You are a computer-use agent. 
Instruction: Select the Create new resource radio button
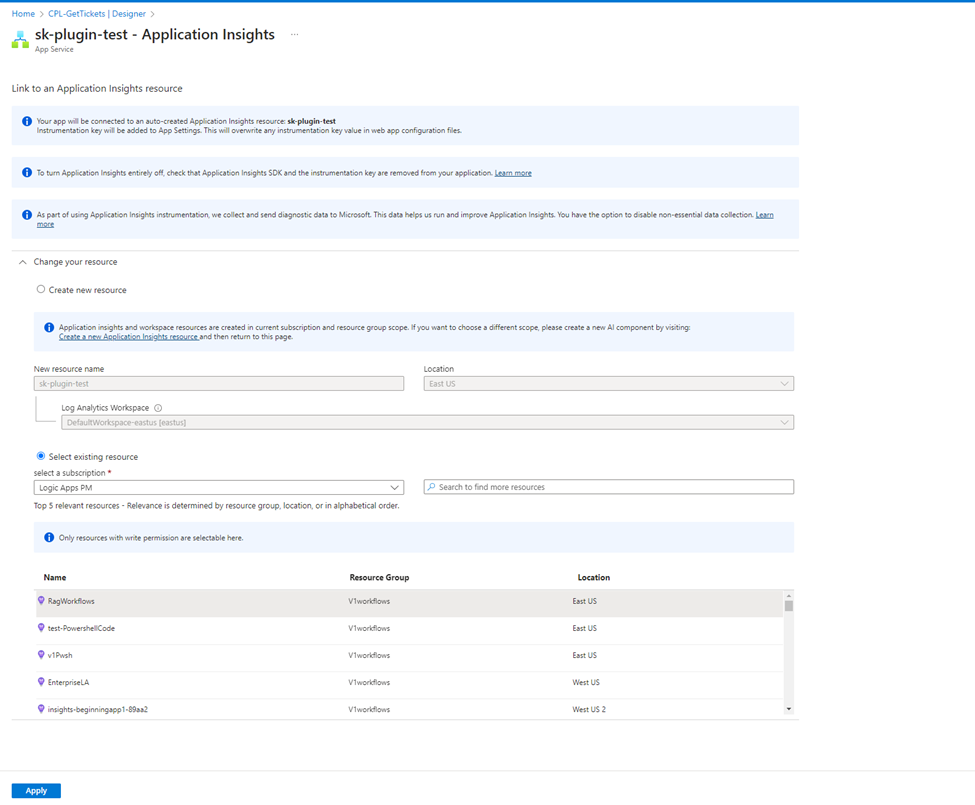(x=41, y=290)
